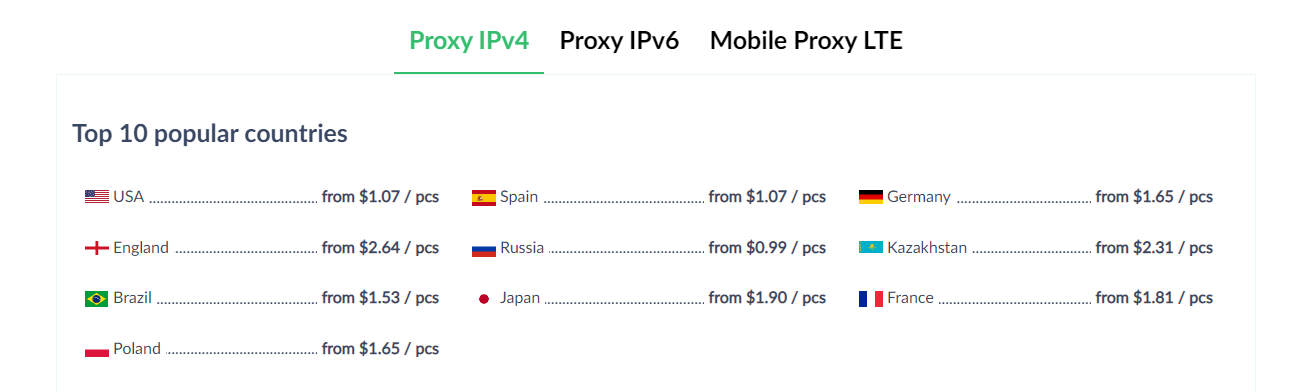The image size is (1316, 392).
Task: Click the England price from $2.64
Action: (x=380, y=247)
